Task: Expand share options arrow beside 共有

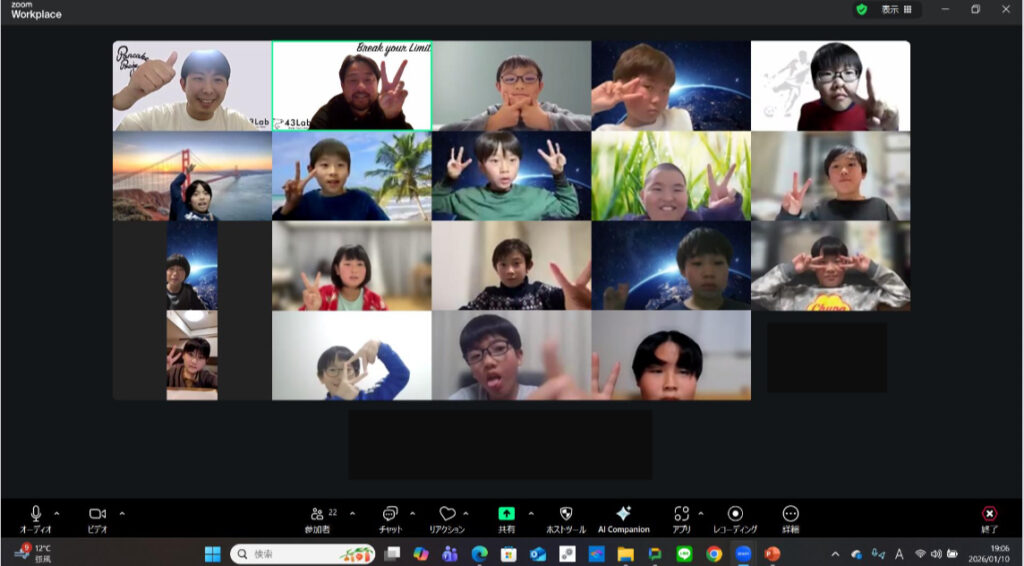Action: (x=531, y=513)
